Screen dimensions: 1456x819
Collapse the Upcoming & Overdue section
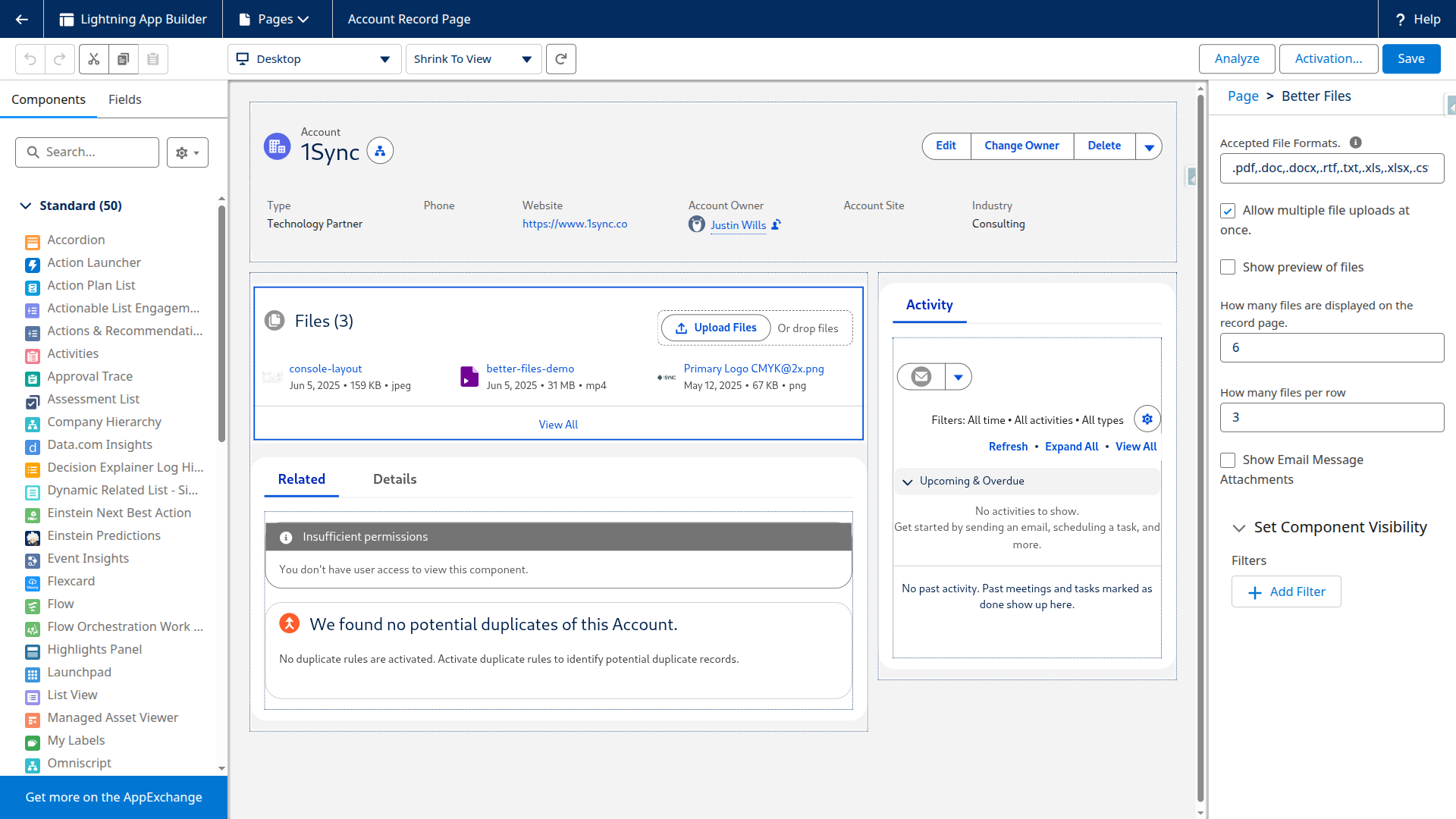point(908,481)
